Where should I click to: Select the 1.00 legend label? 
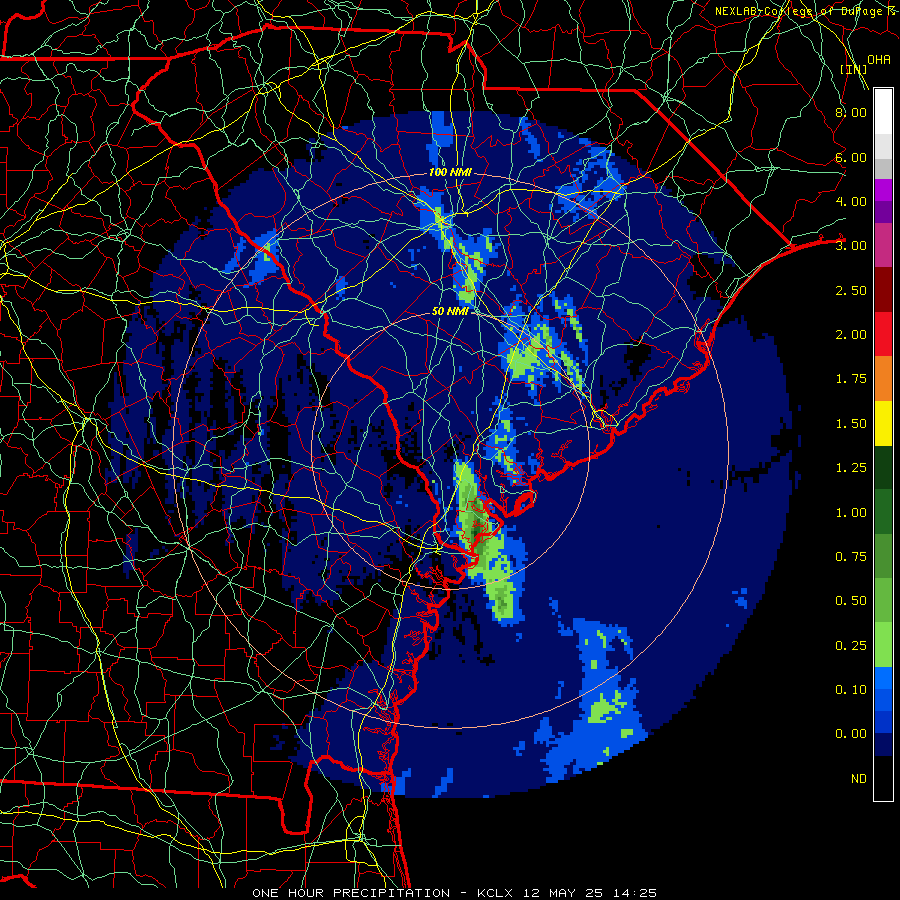coord(851,513)
